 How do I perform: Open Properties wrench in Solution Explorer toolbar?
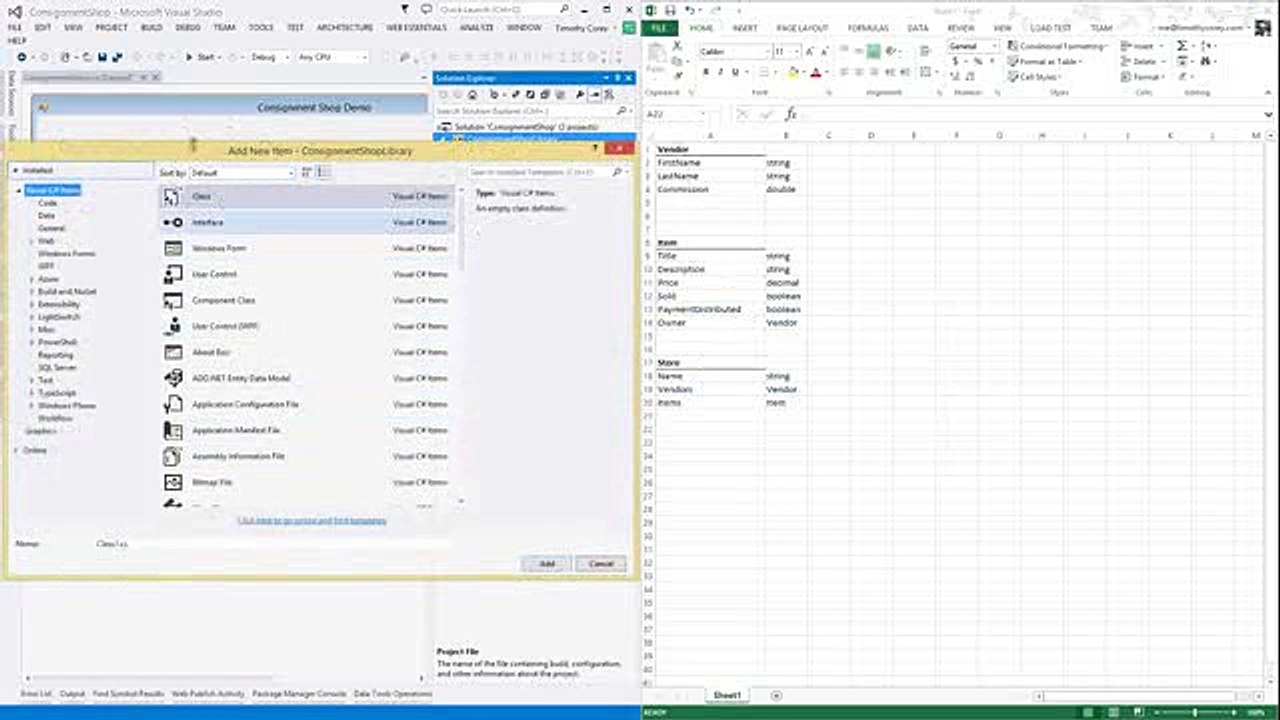(580, 94)
